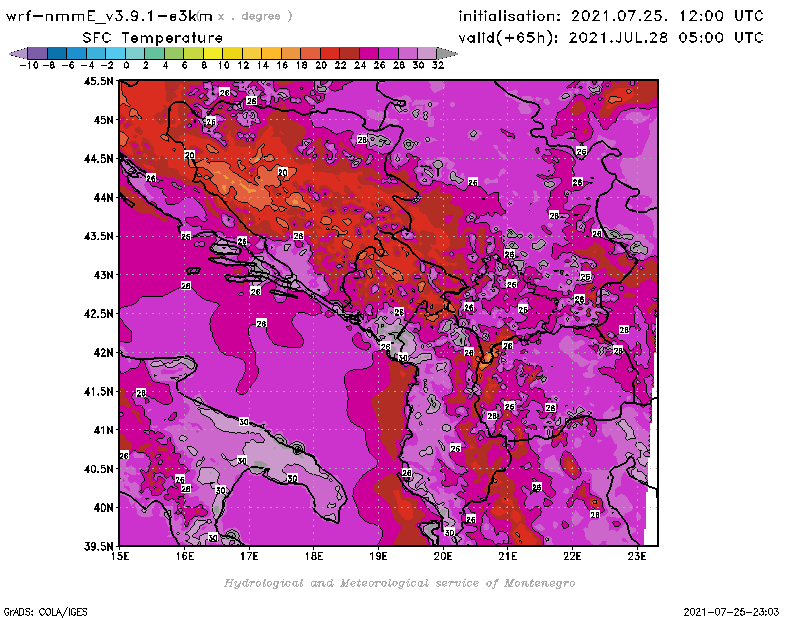Click the '-10' value under the legend bar
This screenshot has width=800, height=618.
29,65
